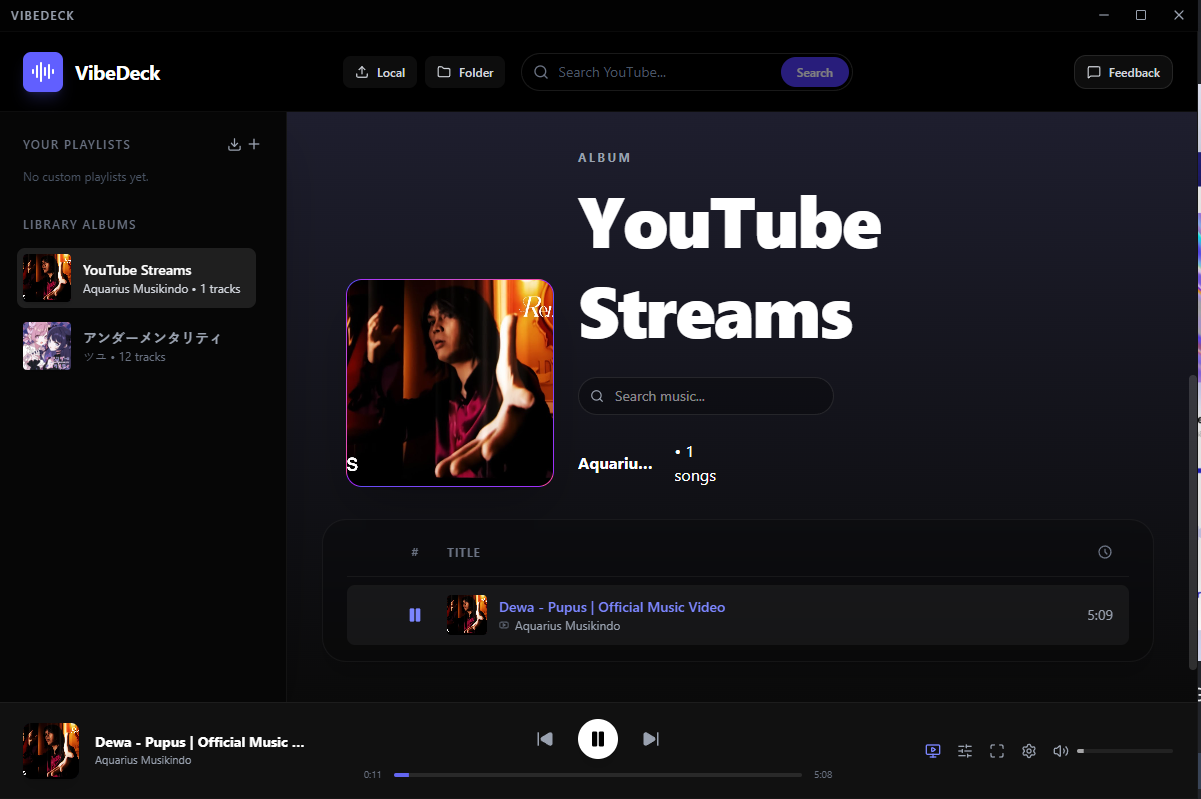The height and width of the screenshot is (799, 1201).
Task: Open the equalizer sliders icon
Action: (x=965, y=751)
